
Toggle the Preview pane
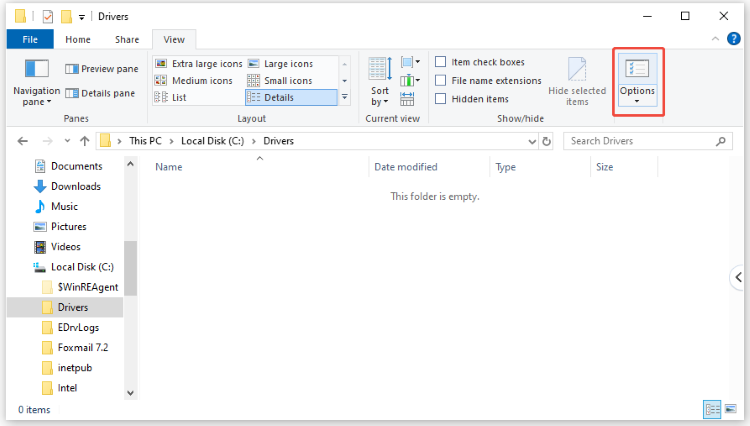[101, 69]
